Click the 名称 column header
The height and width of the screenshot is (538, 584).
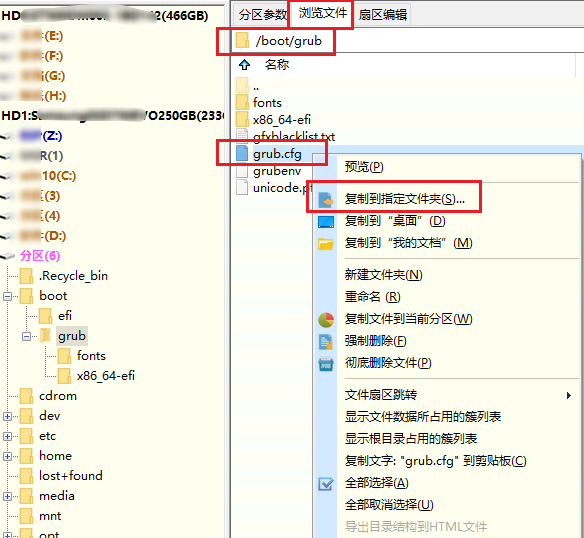pos(277,65)
